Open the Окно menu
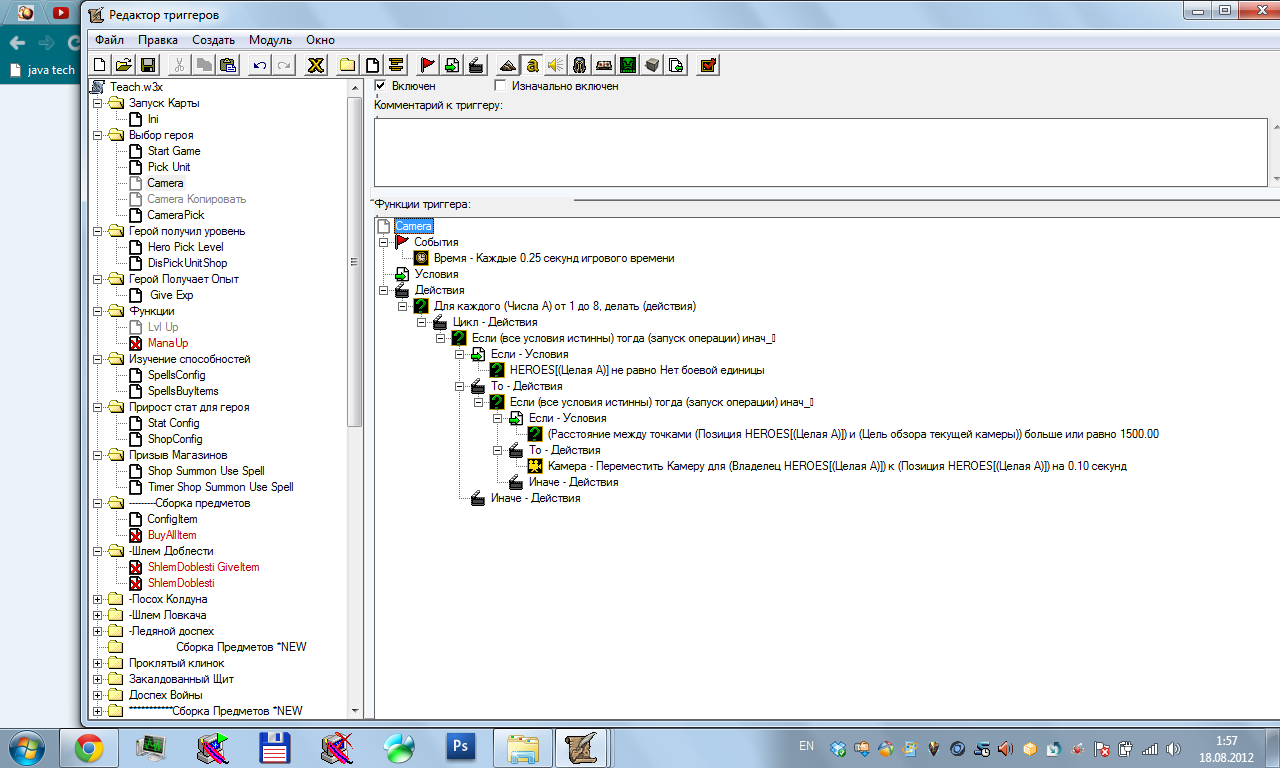 [320, 40]
